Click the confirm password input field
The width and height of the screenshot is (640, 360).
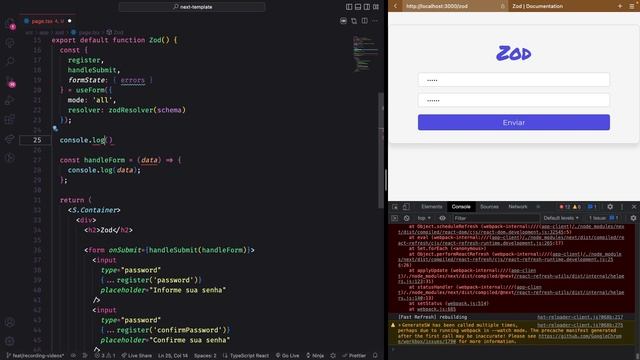click(x=513, y=100)
